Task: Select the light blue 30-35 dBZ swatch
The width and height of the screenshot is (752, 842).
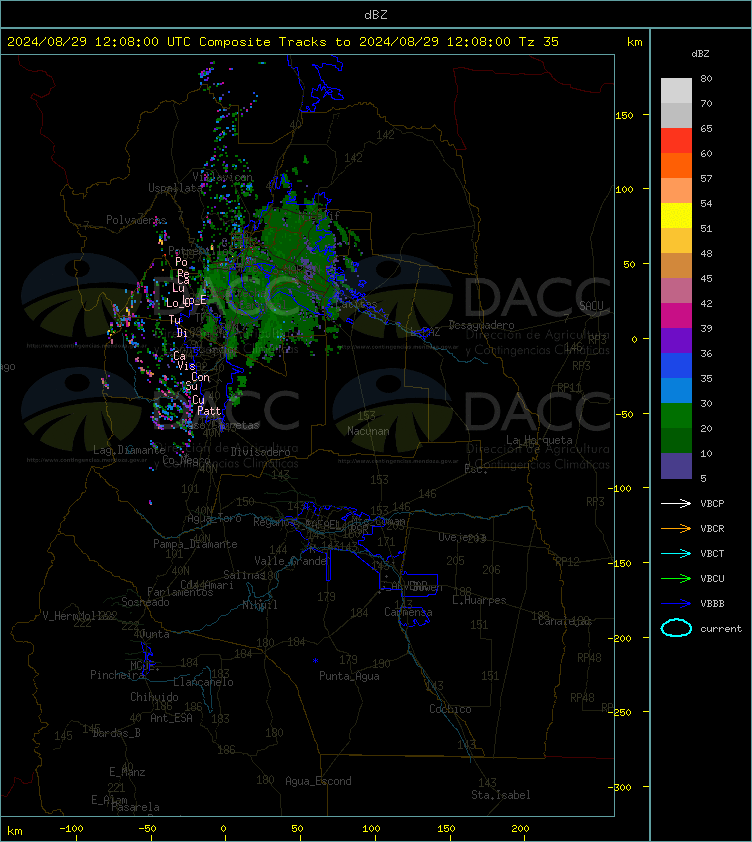Action: tap(676, 390)
